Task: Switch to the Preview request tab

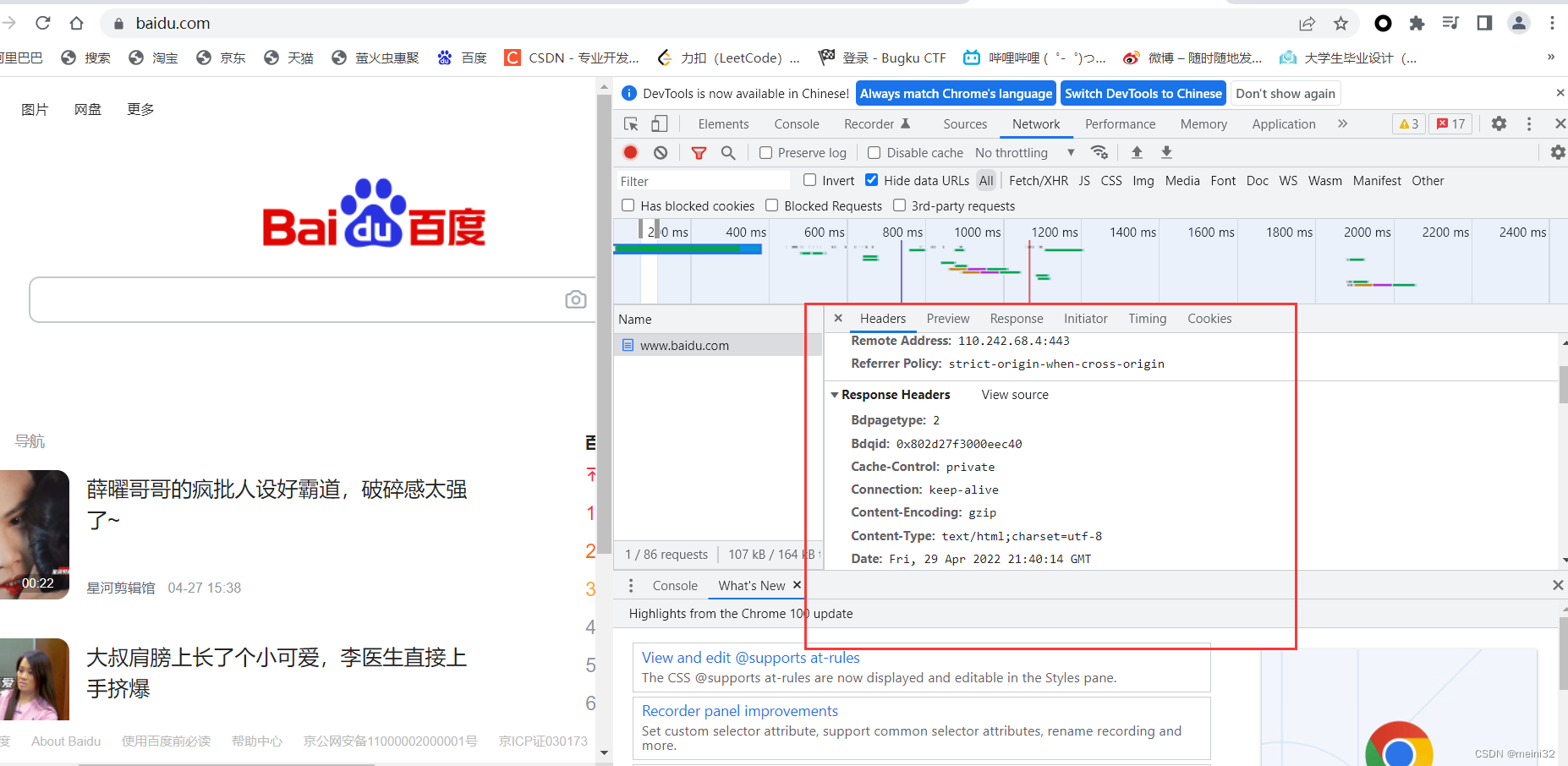Action: click(948, 319)
